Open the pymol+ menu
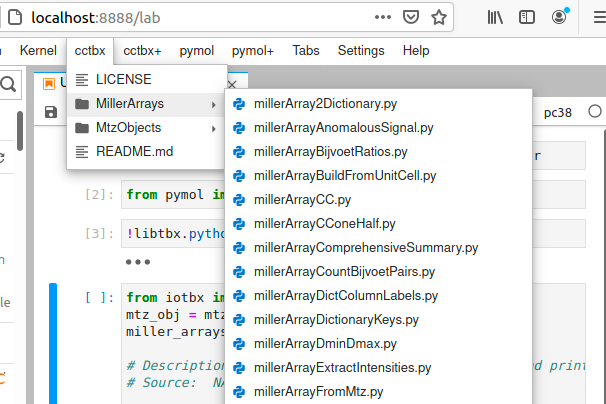 tap(253, 51)
